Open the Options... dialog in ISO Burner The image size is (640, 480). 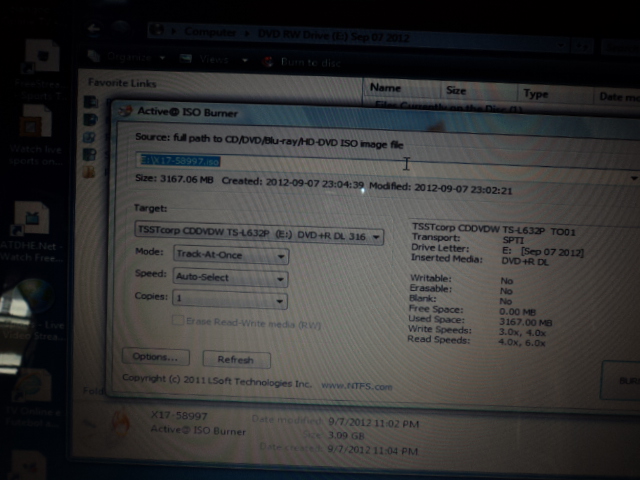pyautogui.click(x=156, y=357)
